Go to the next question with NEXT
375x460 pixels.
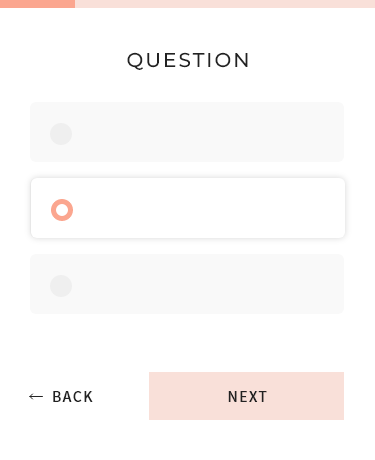[x=246, y=396]
